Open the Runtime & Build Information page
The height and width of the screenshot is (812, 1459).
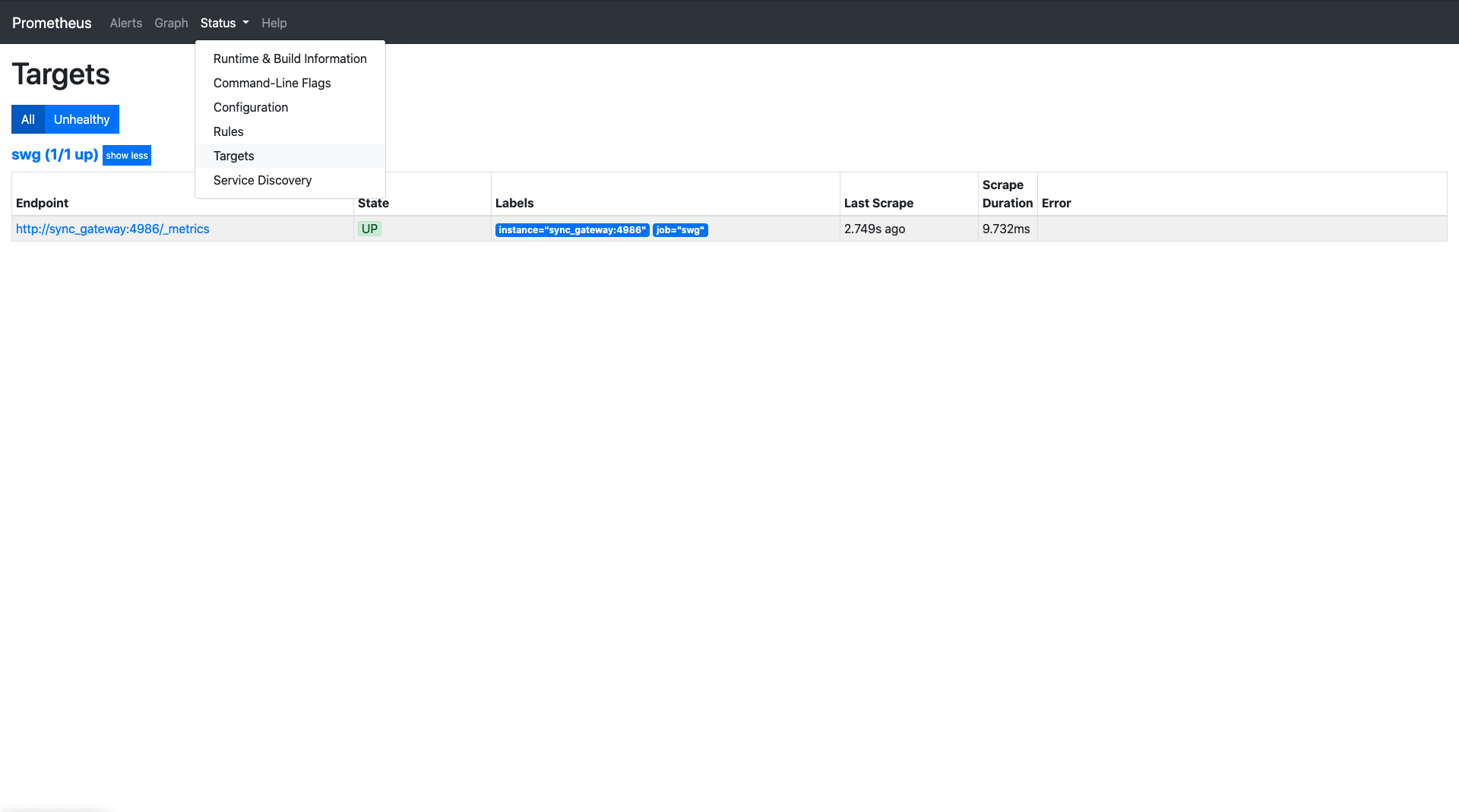point(290,58)
